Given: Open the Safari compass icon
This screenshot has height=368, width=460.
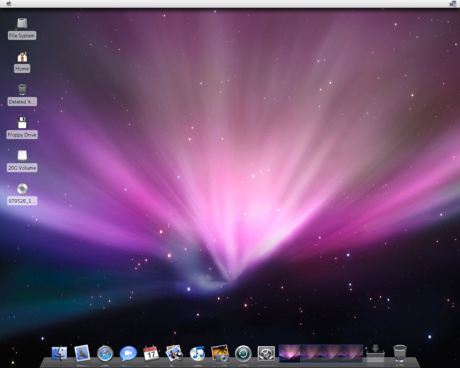Looking at the screenshot, I should click(x=105, y=353).
